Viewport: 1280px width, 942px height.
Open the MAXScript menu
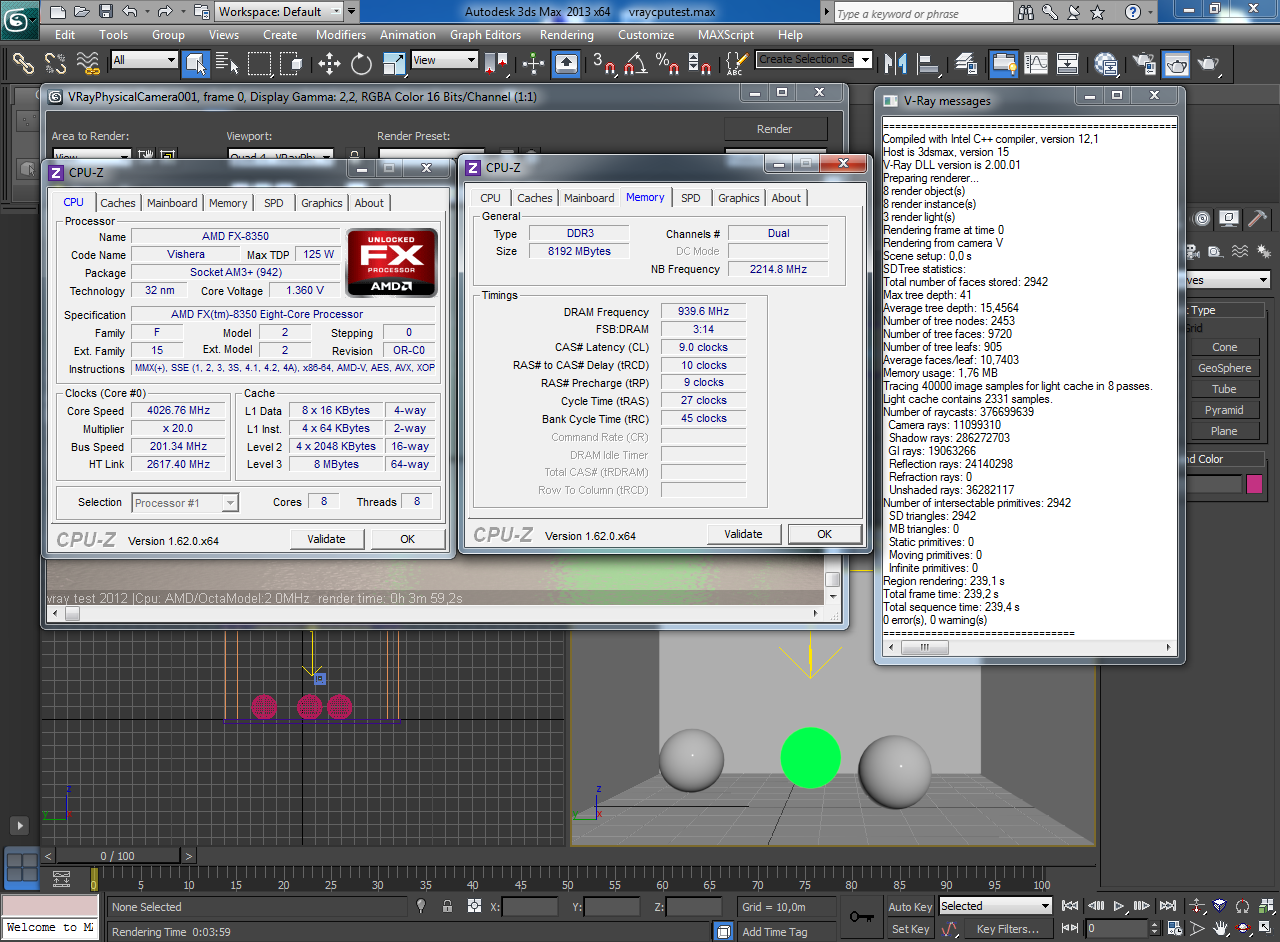point(726,35)
